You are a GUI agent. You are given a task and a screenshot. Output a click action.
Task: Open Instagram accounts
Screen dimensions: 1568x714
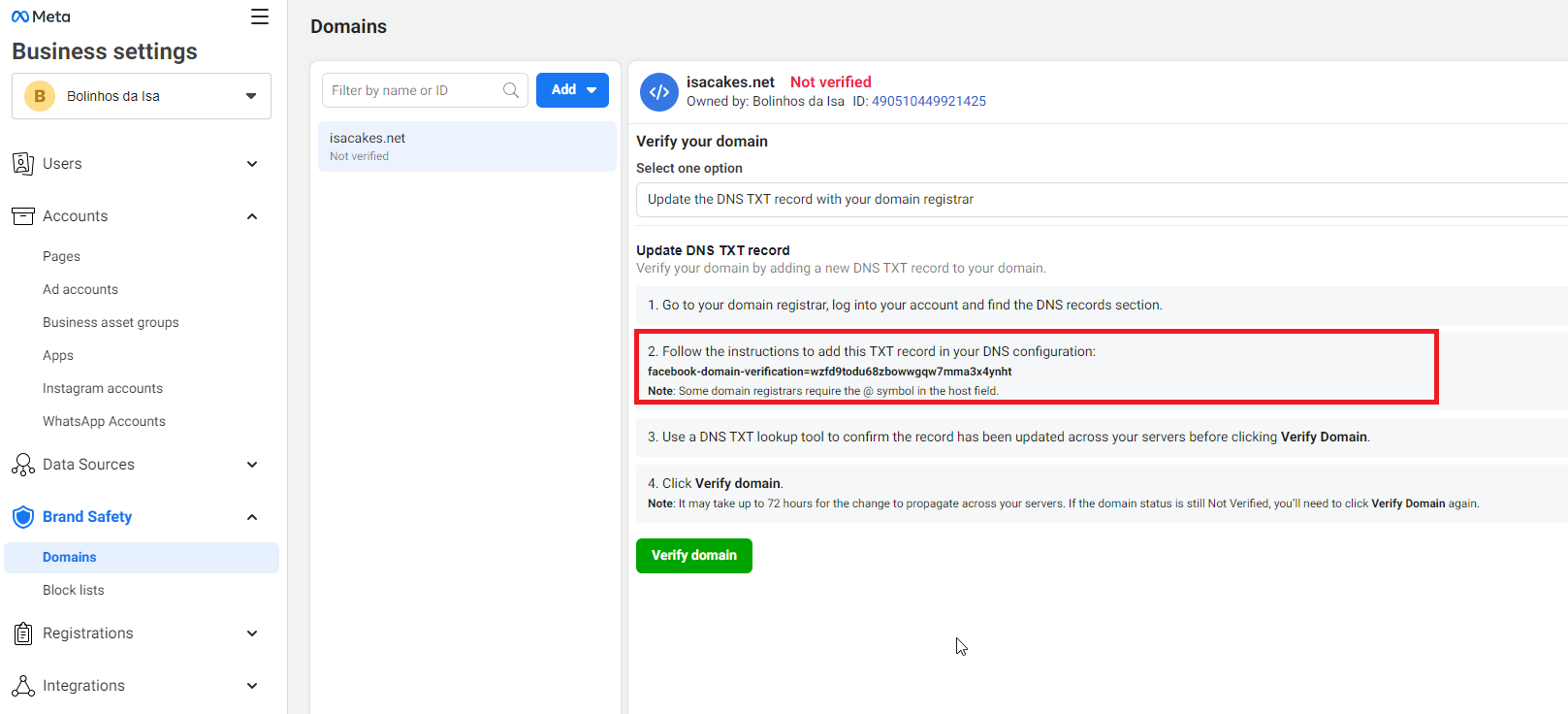pos(103,388)
